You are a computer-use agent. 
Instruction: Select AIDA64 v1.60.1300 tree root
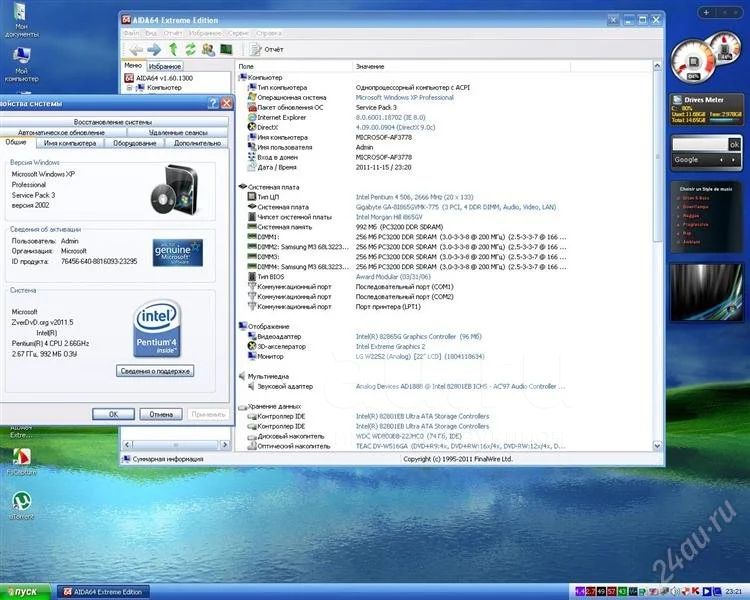164,78
